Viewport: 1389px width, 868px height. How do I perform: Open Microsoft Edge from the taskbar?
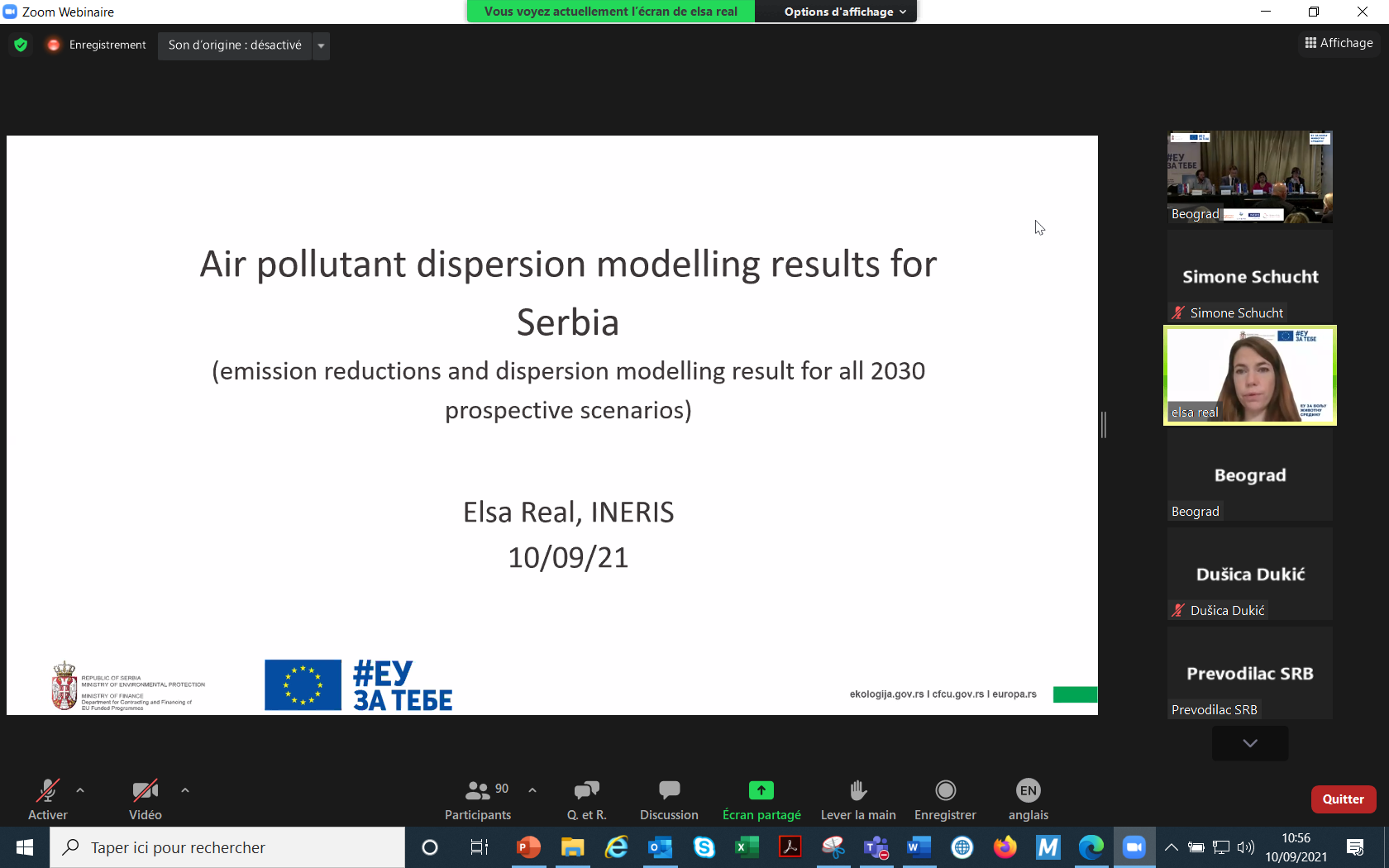coord(1091,847)
